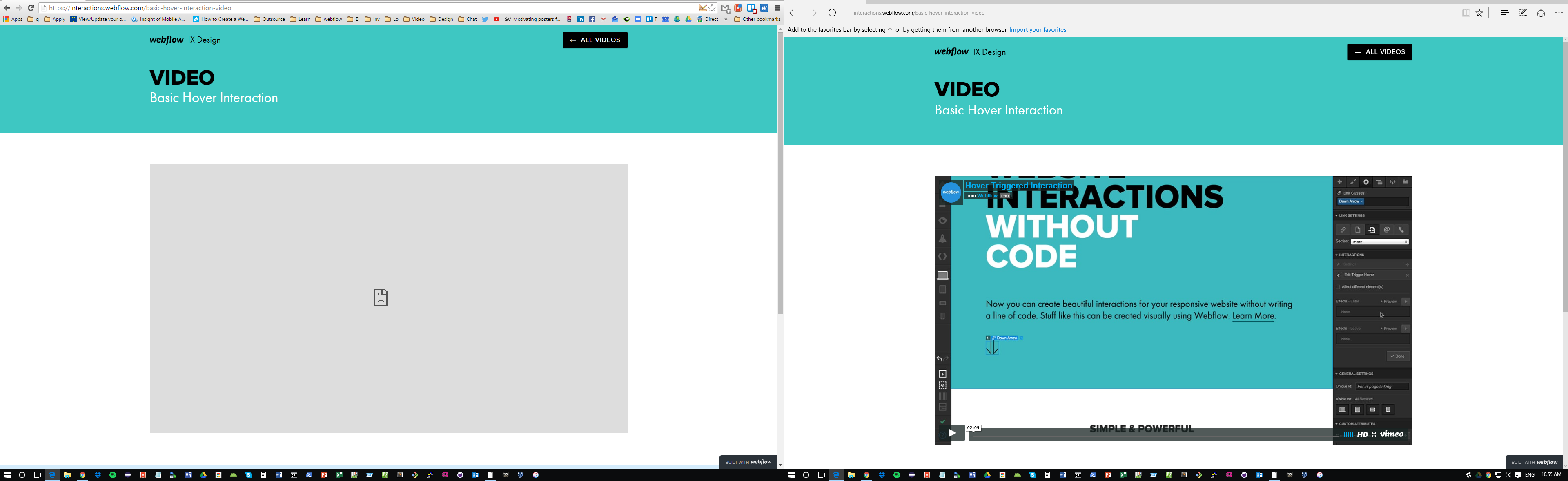Open the YouTube bookmark icon
The width and height of the screenshot is (1568, 481).
pyautogui.click(x=497, y=20)
